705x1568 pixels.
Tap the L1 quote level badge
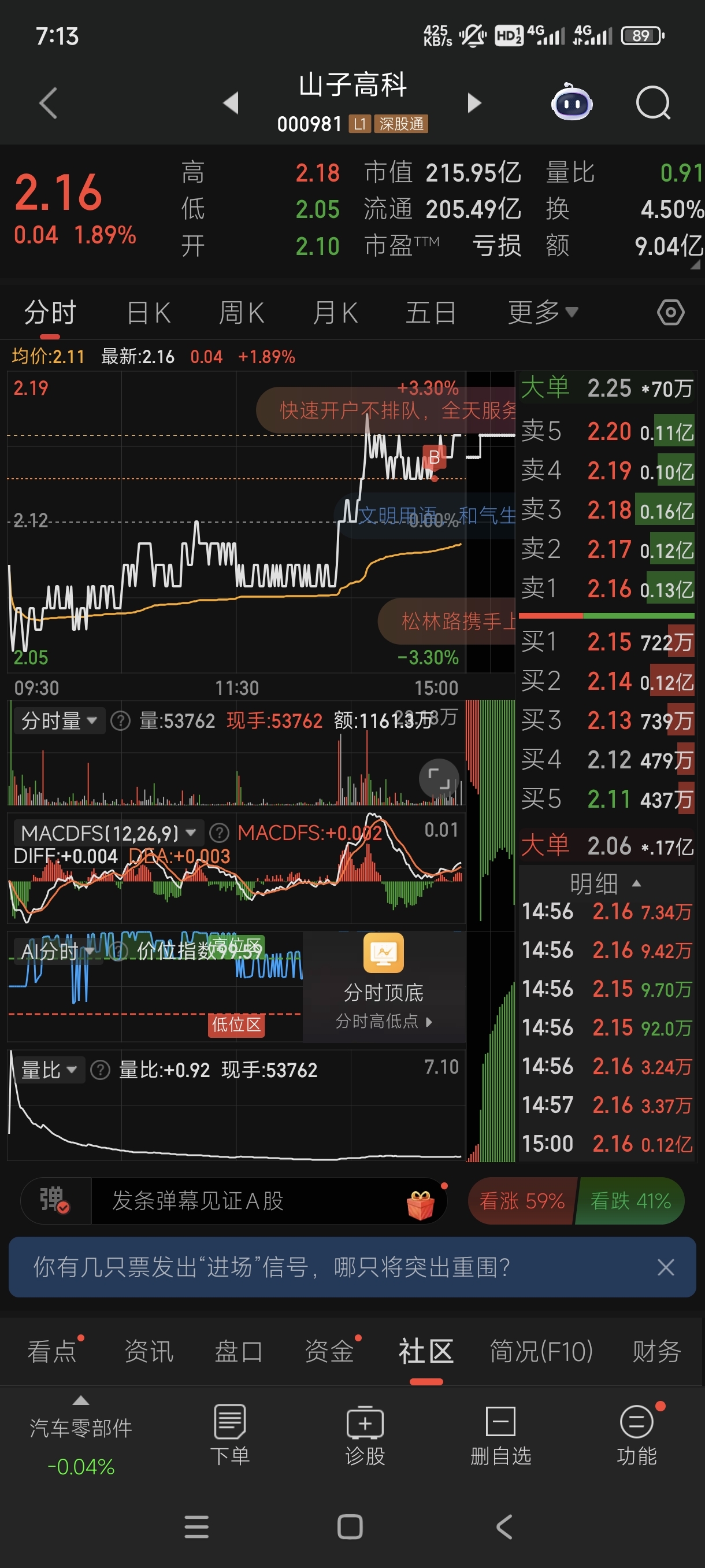coord(359,124)
